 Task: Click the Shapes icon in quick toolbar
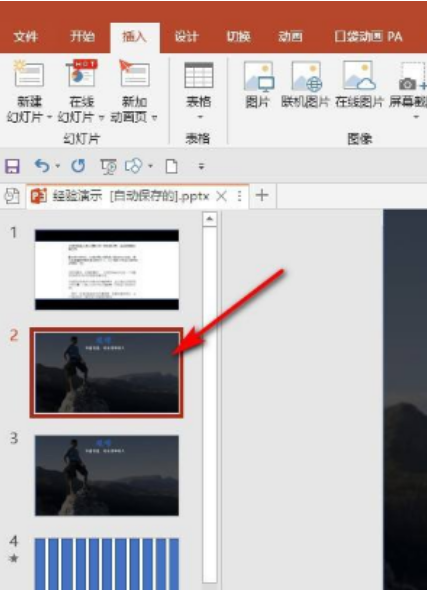[x=134, y=166]
